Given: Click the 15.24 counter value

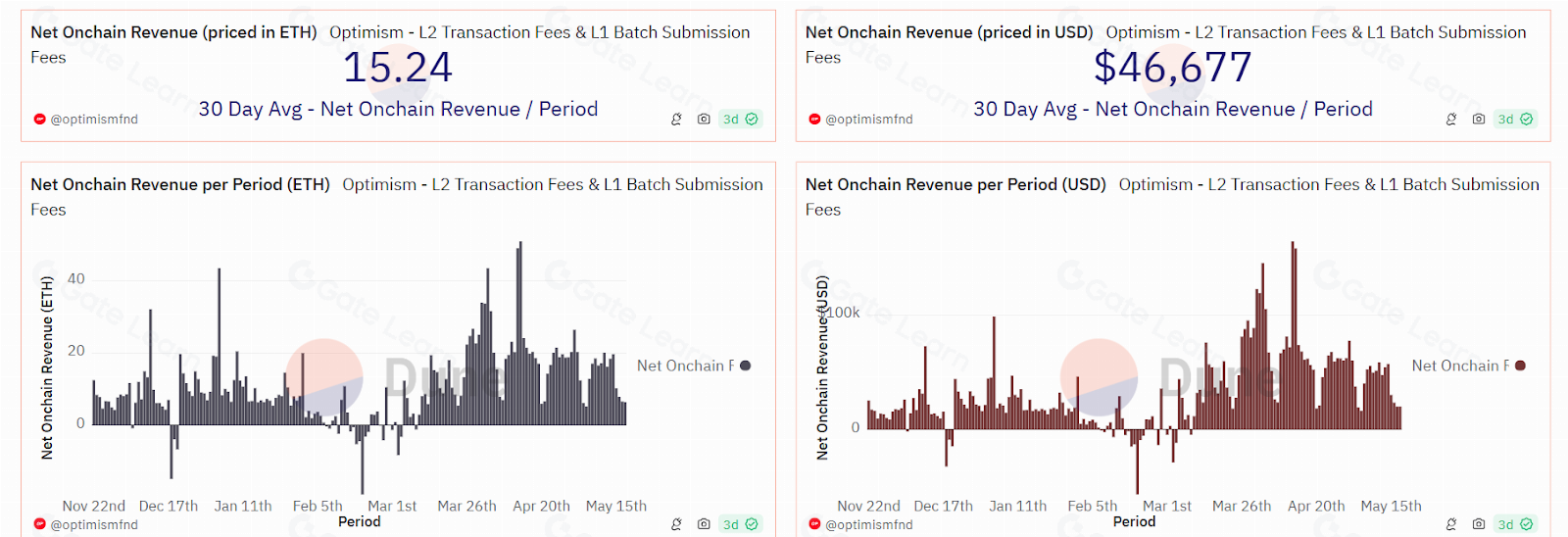Looking at the screenshot, I should [x=397, y=68].
